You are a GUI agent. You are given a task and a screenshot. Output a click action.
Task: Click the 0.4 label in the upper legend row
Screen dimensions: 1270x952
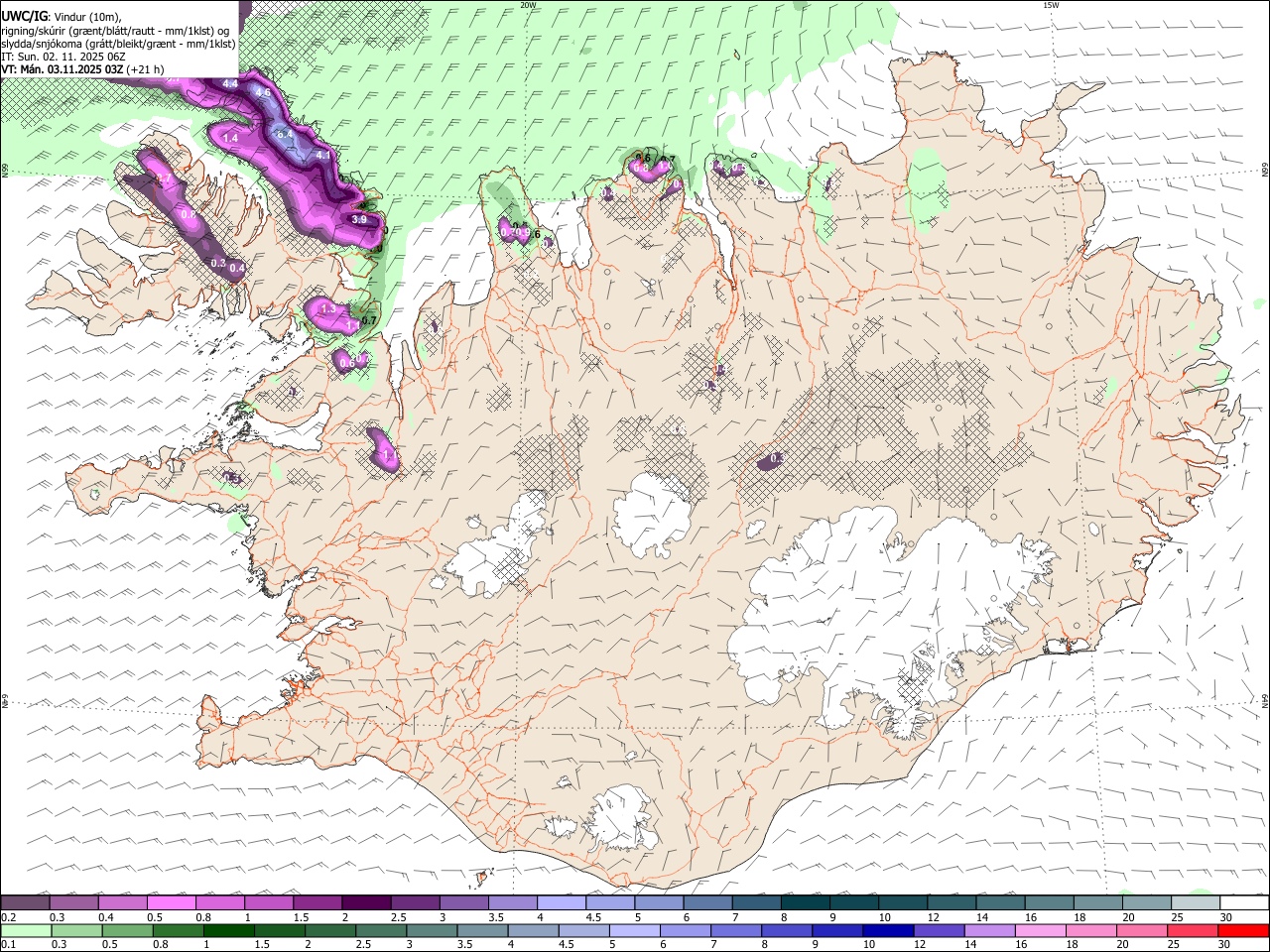coord(106,917)
